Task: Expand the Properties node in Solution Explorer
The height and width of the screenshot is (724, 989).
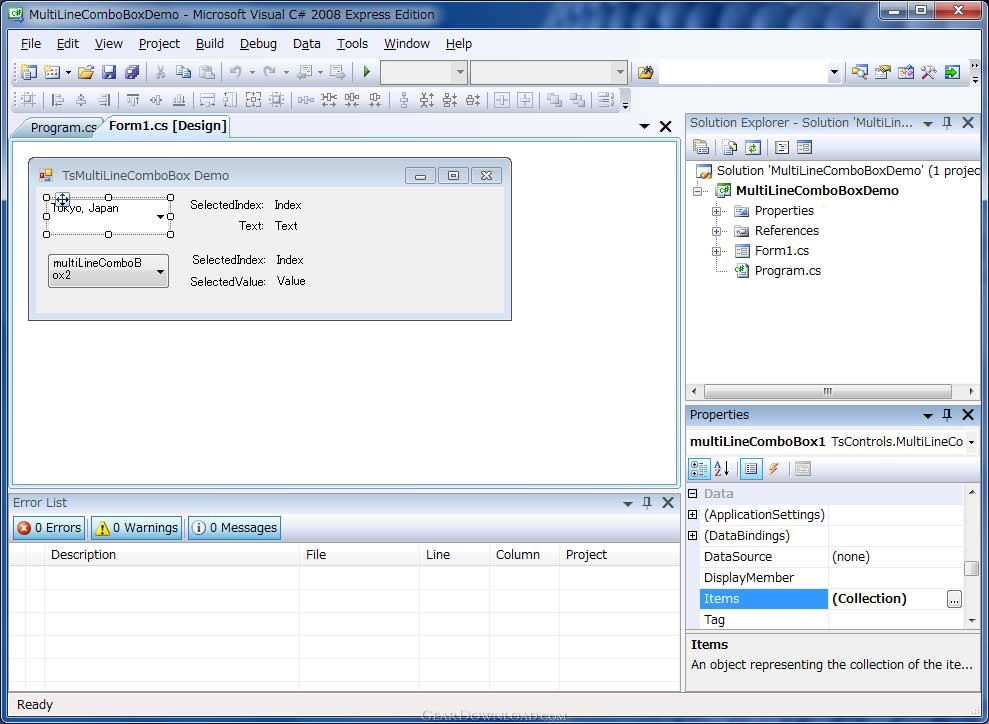Action: click(x=717, y=211)
